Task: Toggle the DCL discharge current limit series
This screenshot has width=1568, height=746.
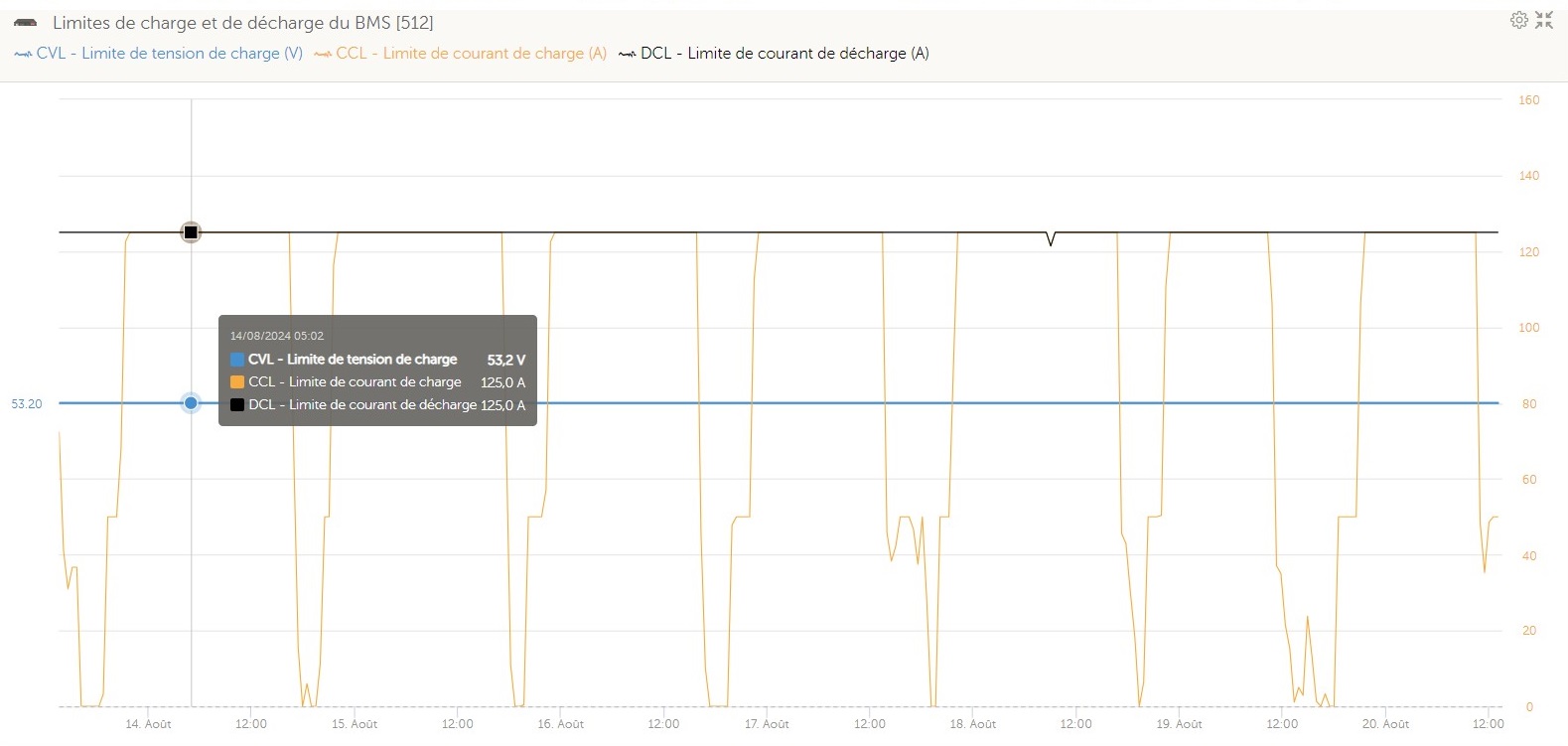Action: click(x=784, y=54)
